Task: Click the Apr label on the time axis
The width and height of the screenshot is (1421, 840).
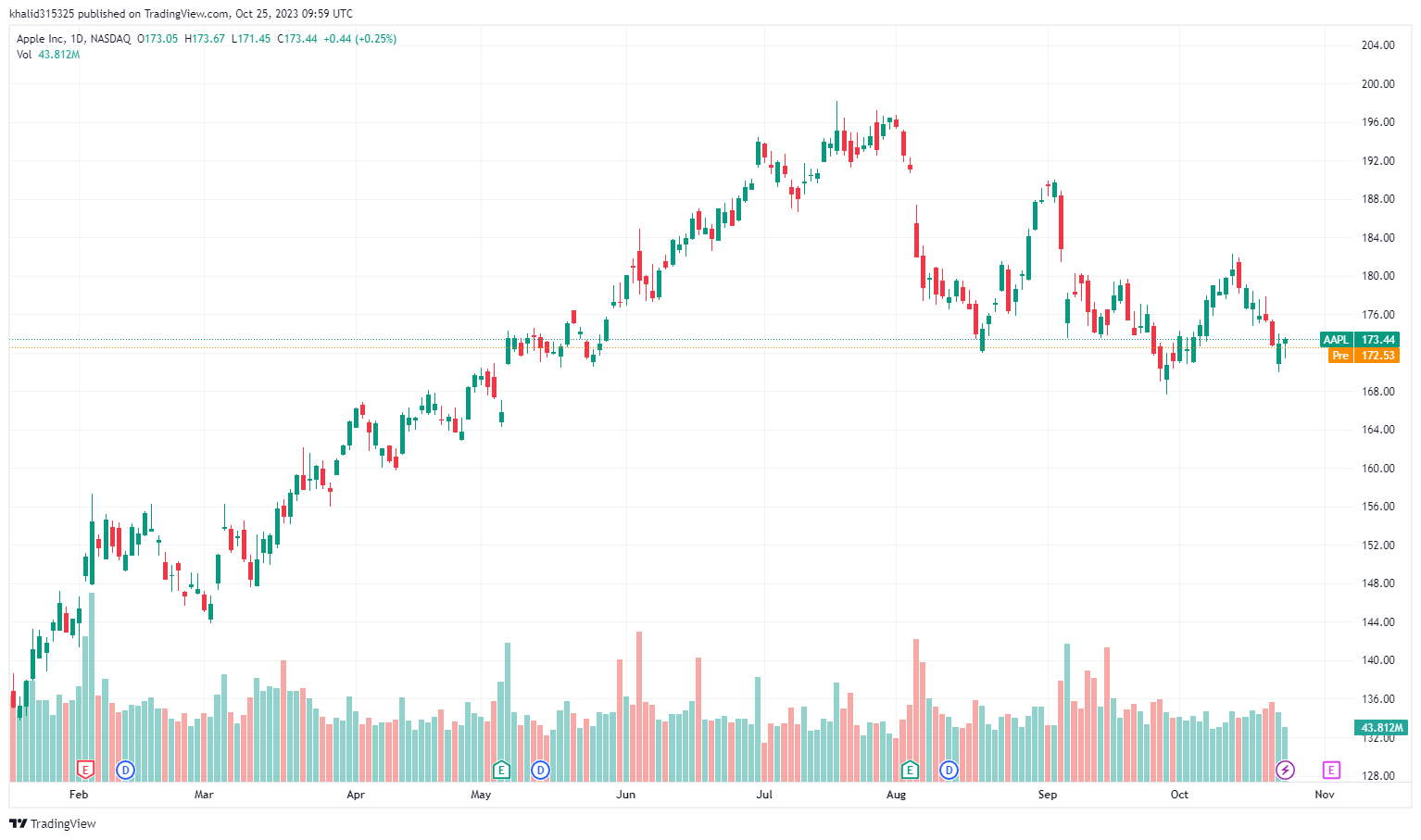Action: (356, 795)
